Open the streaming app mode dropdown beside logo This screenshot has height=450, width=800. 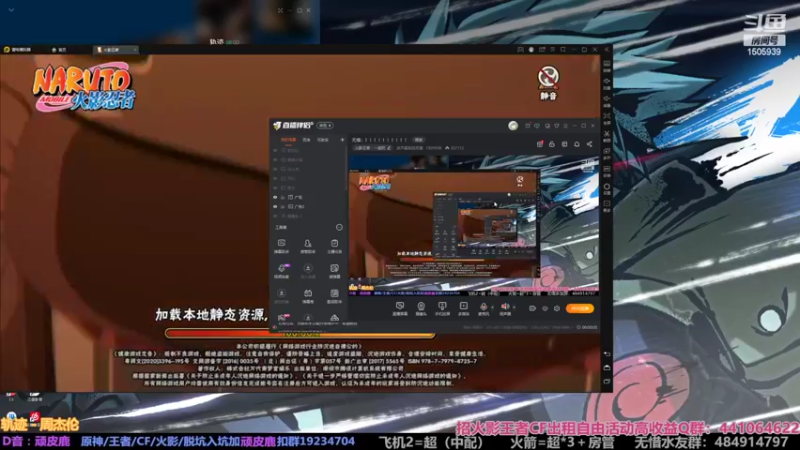[325, 126]
